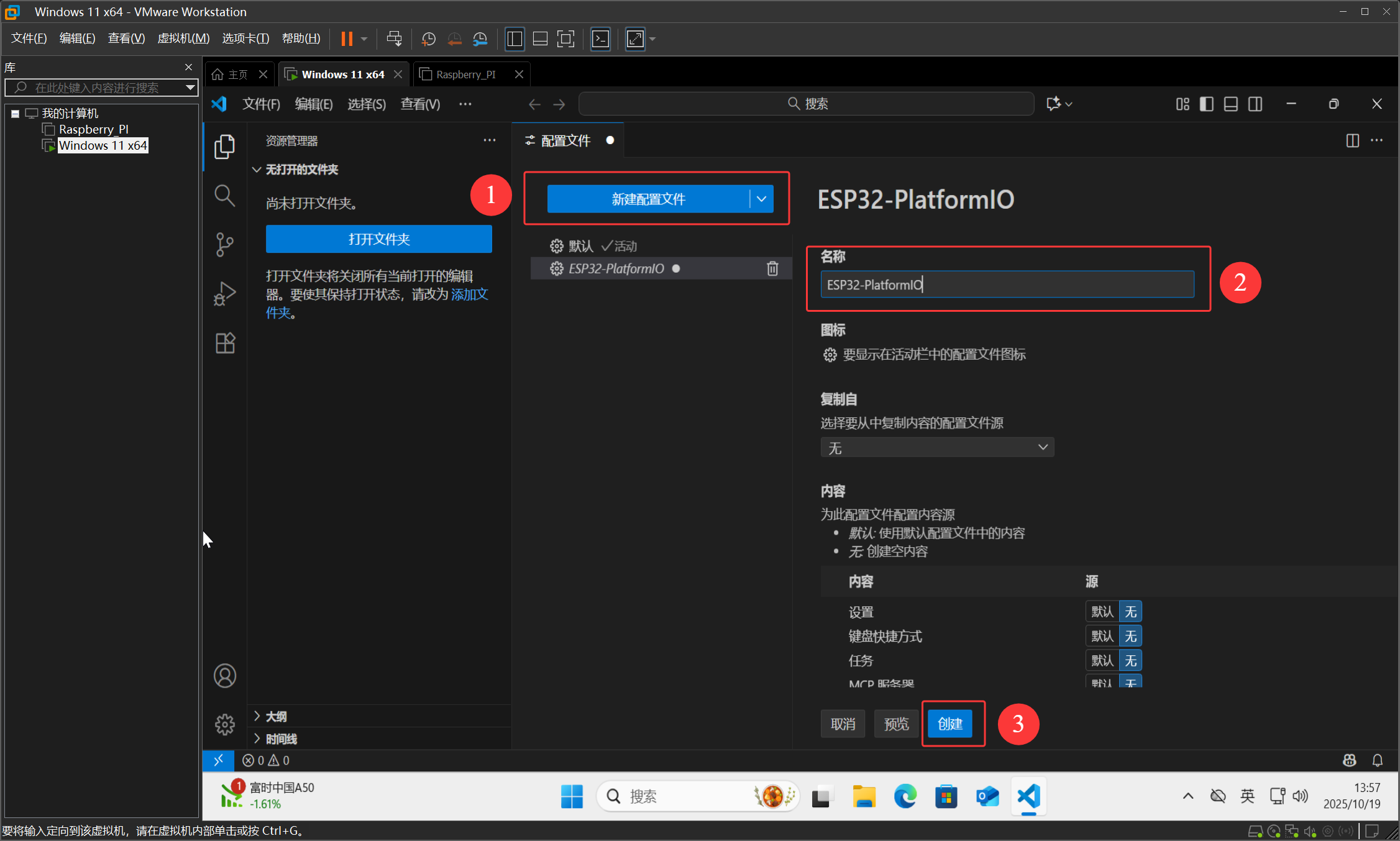Screen dimensions: 1400x841
Task: Click the Accounts icon in activity bar
Action: [x=224, y=676]
